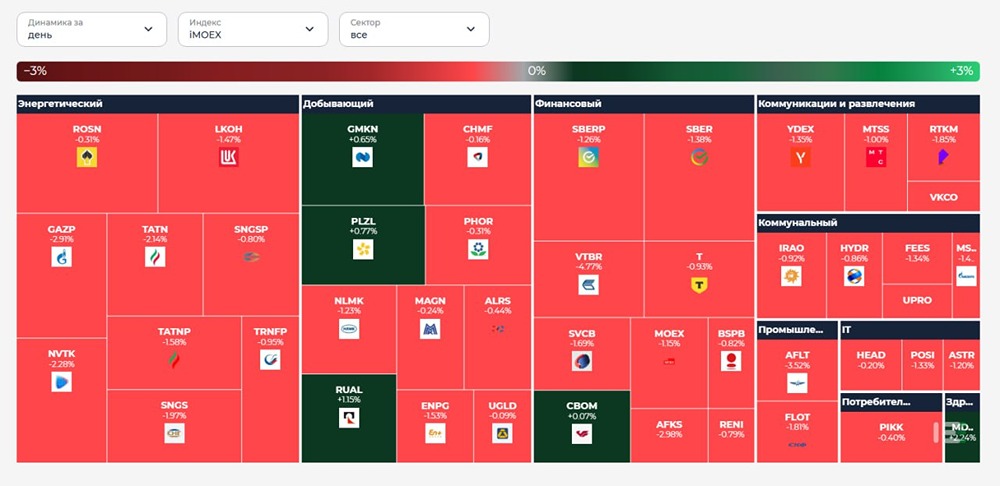Open the HEAD -0.20% tile

pyautogui.click(x=871, y=365)
